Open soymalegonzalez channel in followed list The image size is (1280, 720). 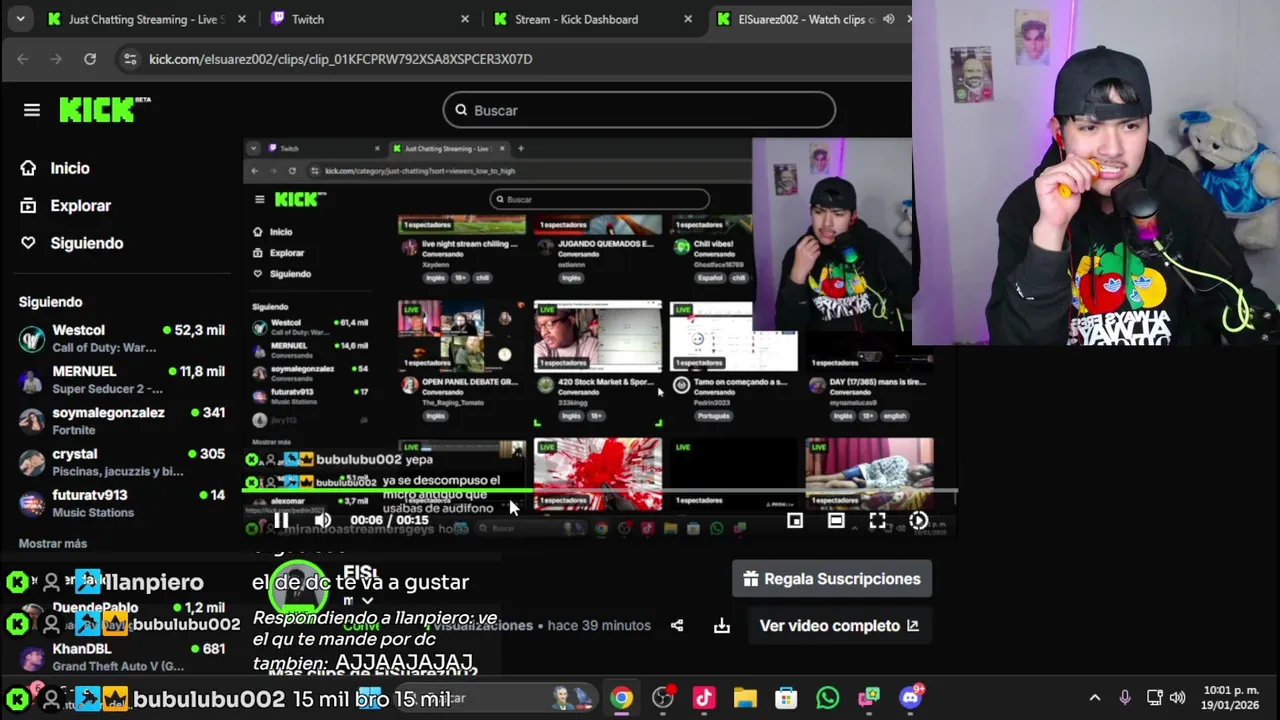122,420
